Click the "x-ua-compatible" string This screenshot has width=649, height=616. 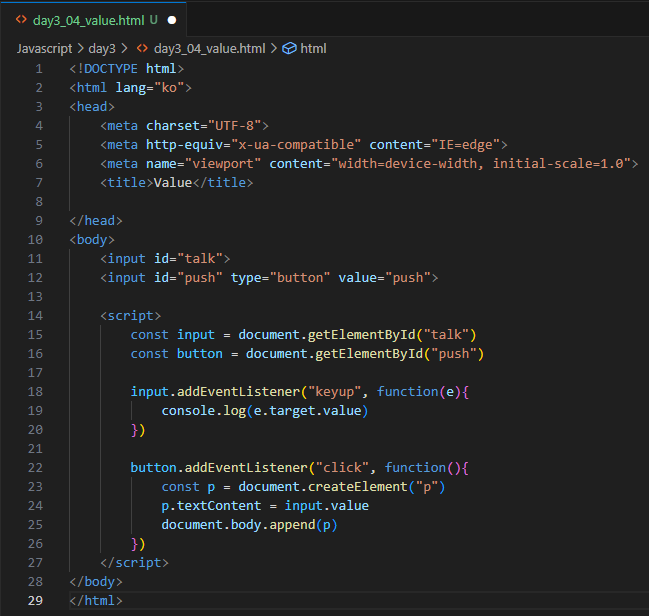tap(296, 144)
